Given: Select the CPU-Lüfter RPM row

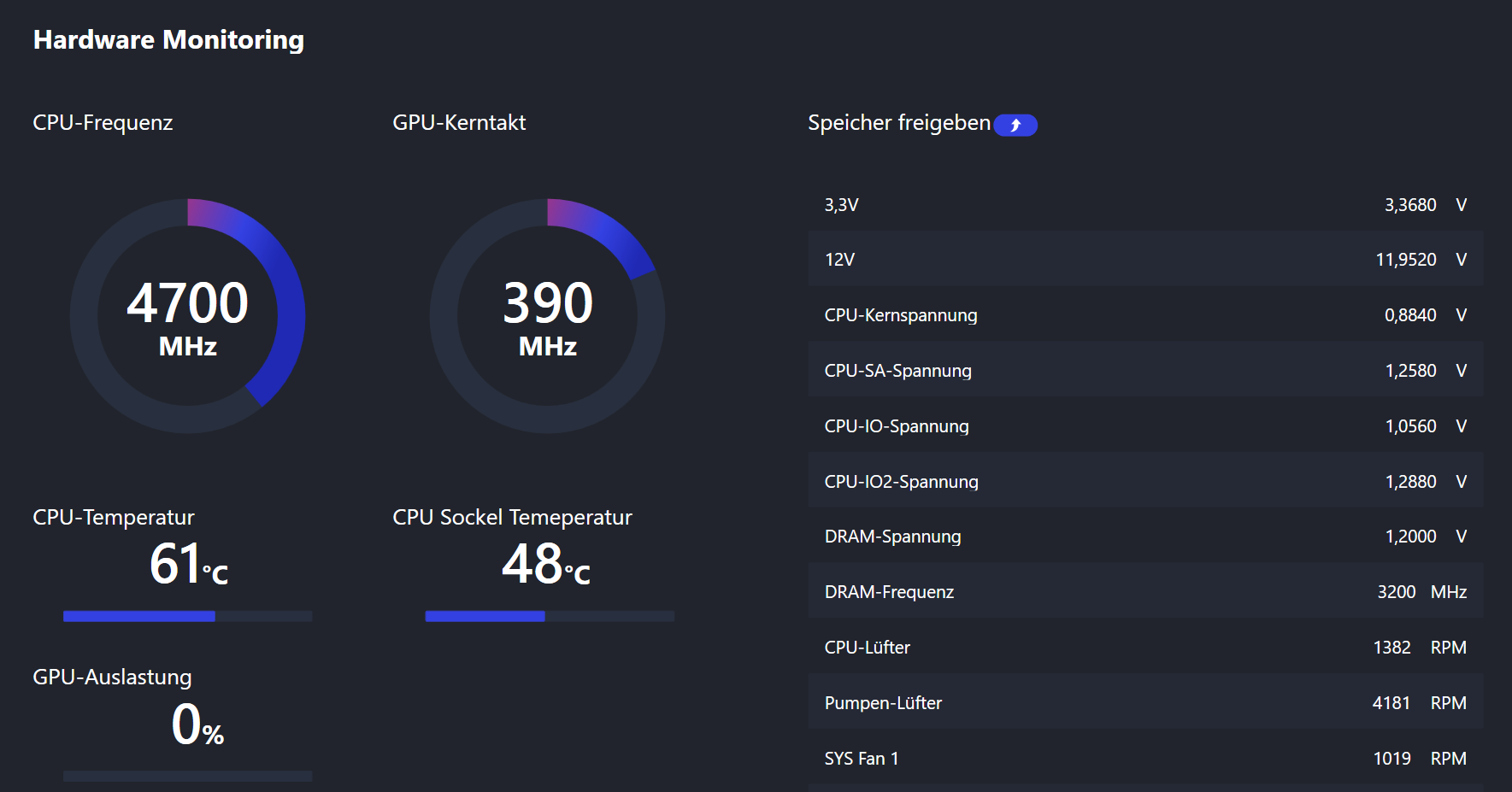Looking at the screenshot, I should tap(1145, 648).
